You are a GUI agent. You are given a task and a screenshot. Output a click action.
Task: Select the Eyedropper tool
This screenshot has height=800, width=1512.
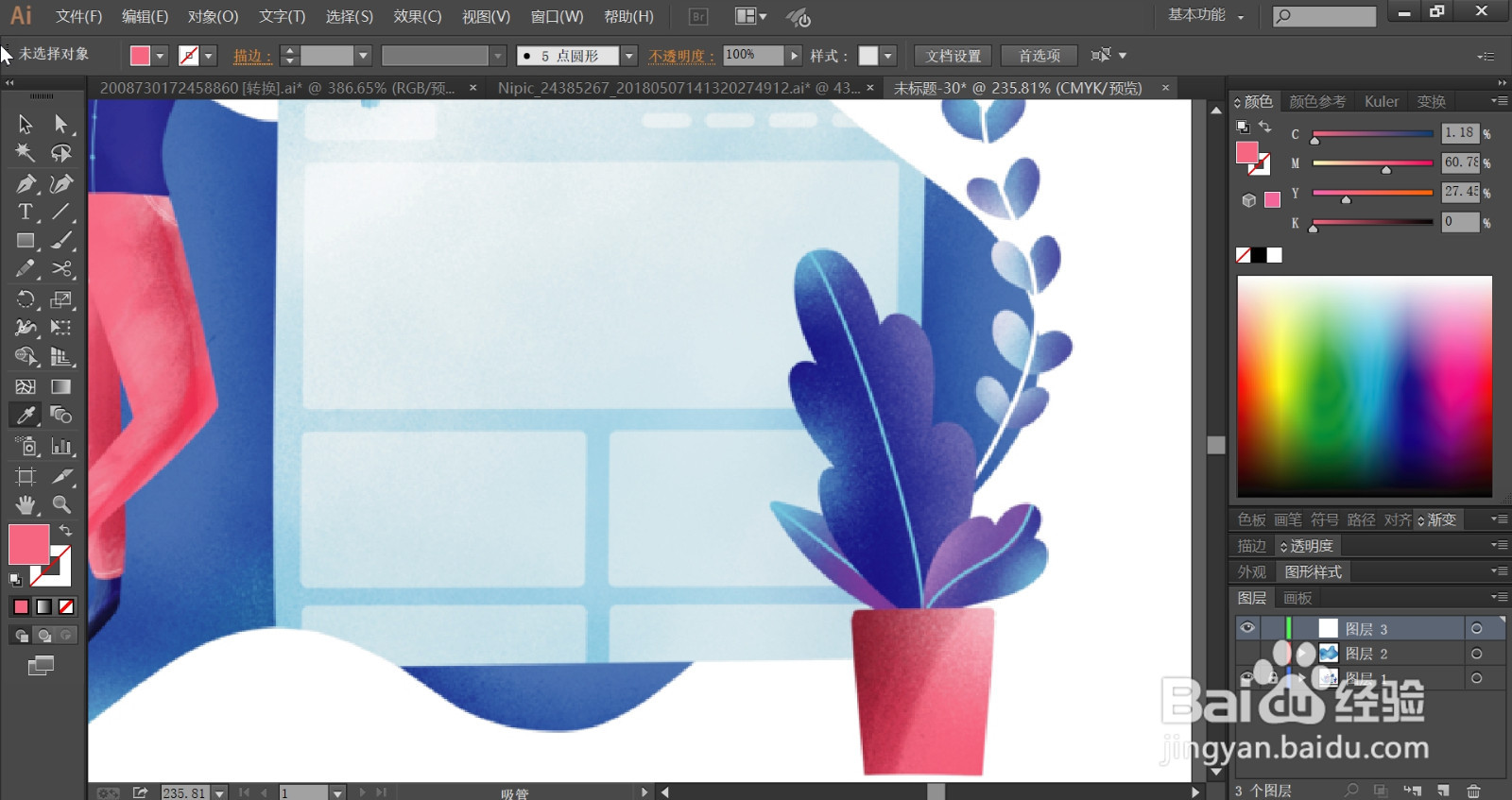click(26, 416)
